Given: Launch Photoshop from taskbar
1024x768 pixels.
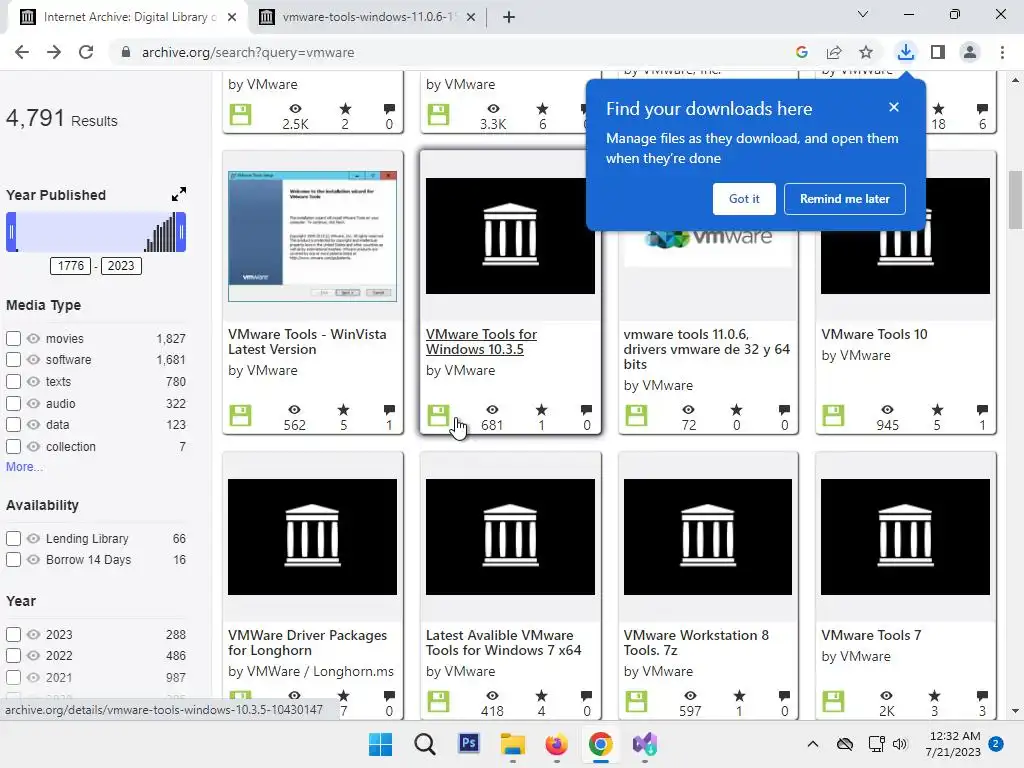Looking at the screenshot, I should point(468,744).
